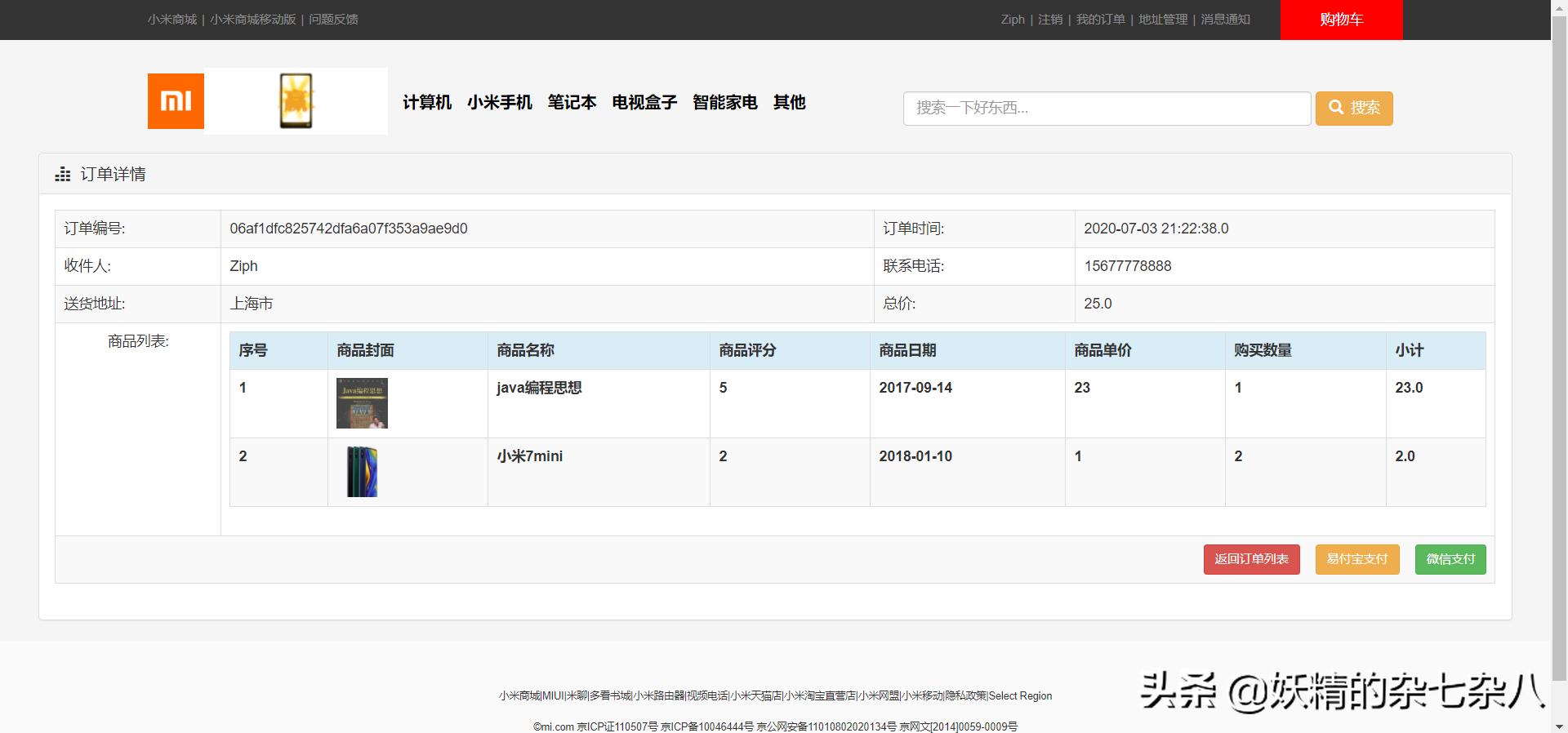Open the 小米网盟 footer link

pos(879,696)
